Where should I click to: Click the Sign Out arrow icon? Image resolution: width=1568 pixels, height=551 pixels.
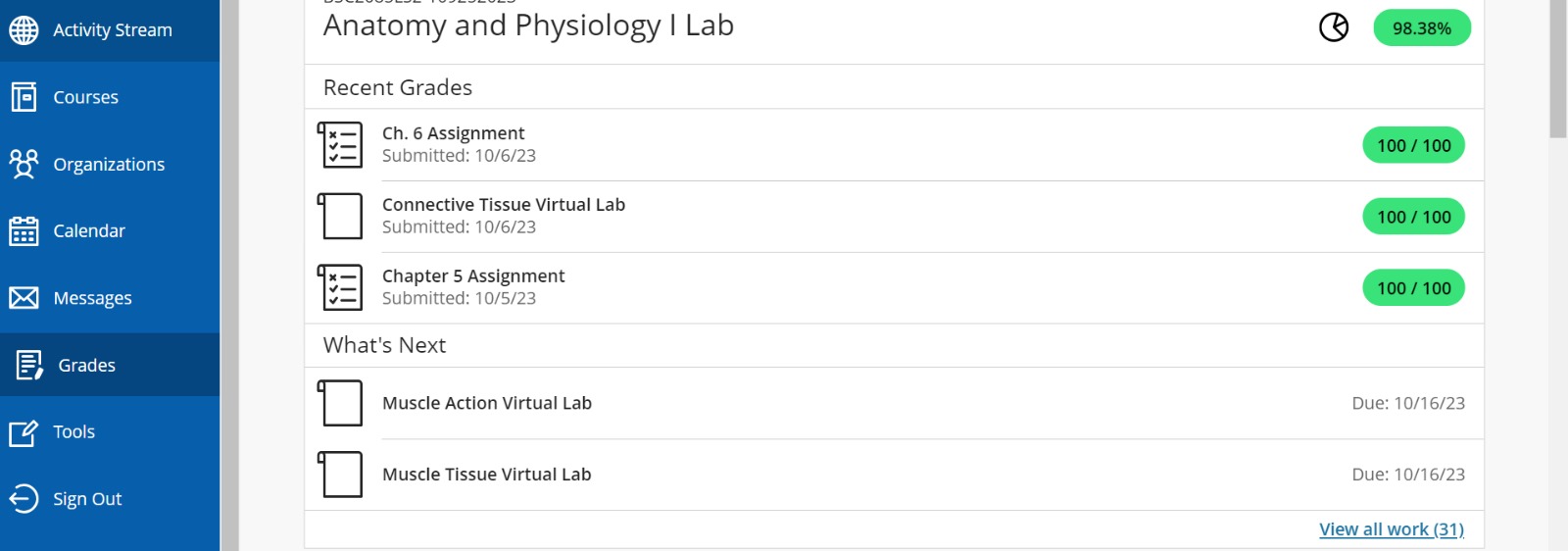(x=24, y=499)
